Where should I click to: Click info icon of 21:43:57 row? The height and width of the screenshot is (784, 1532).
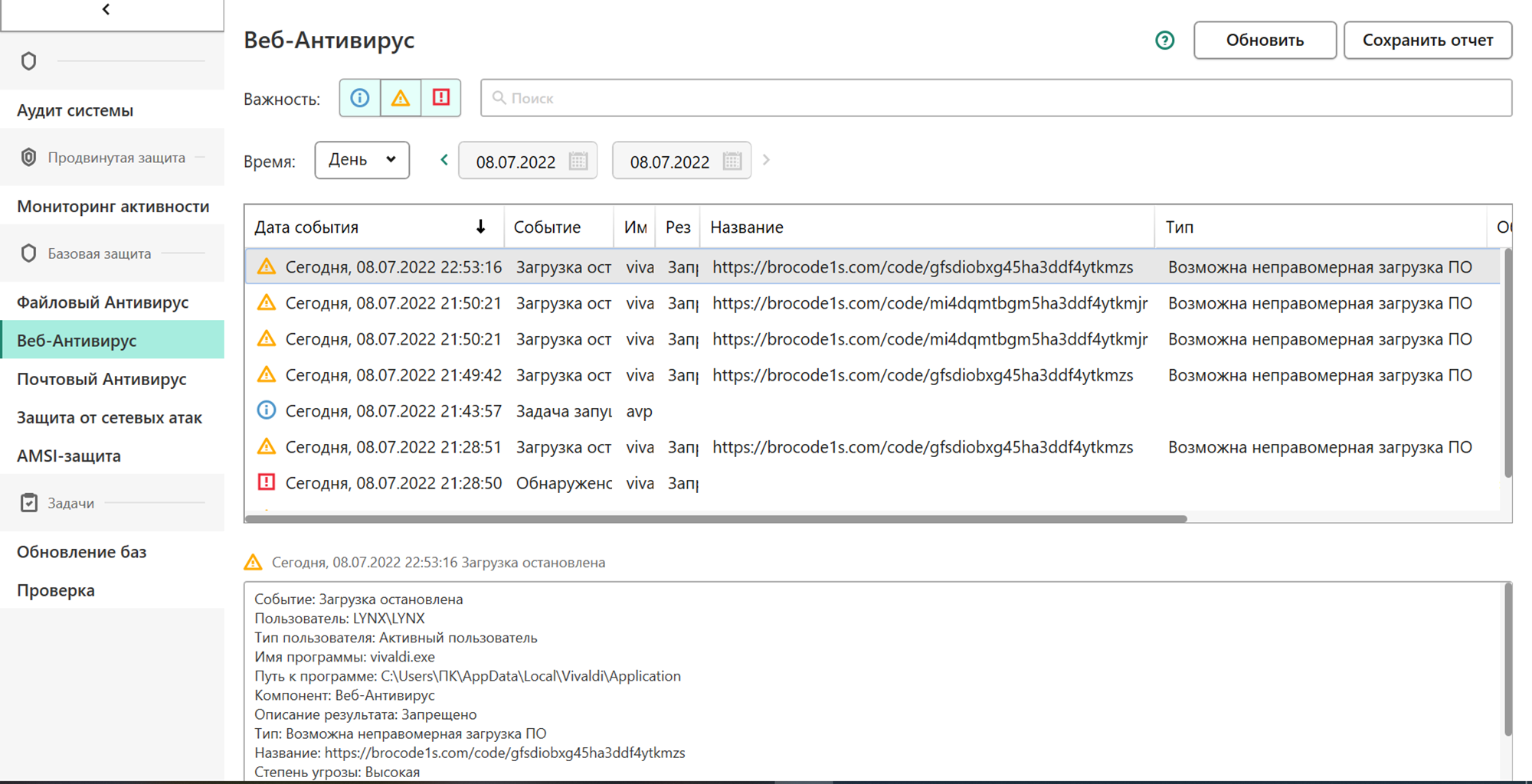point(266,410)
